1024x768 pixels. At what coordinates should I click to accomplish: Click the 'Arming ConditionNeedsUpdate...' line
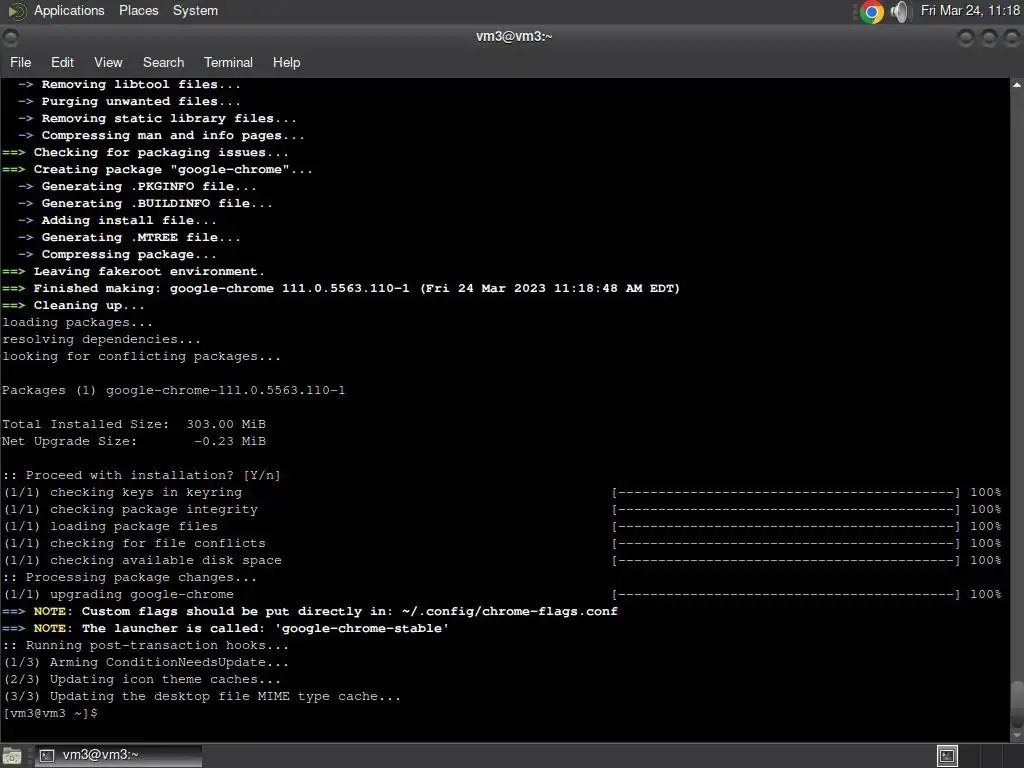click(x=146, y=662)
